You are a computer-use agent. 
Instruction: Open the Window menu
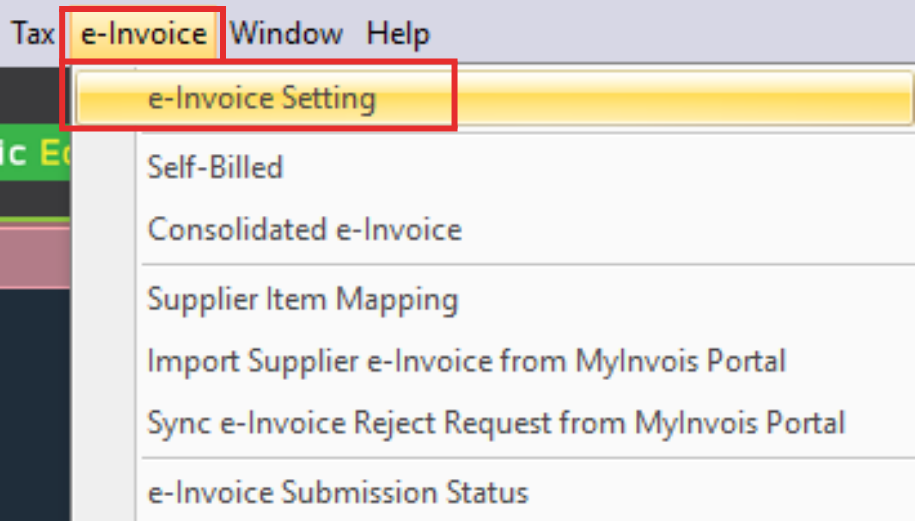point(286,34)
